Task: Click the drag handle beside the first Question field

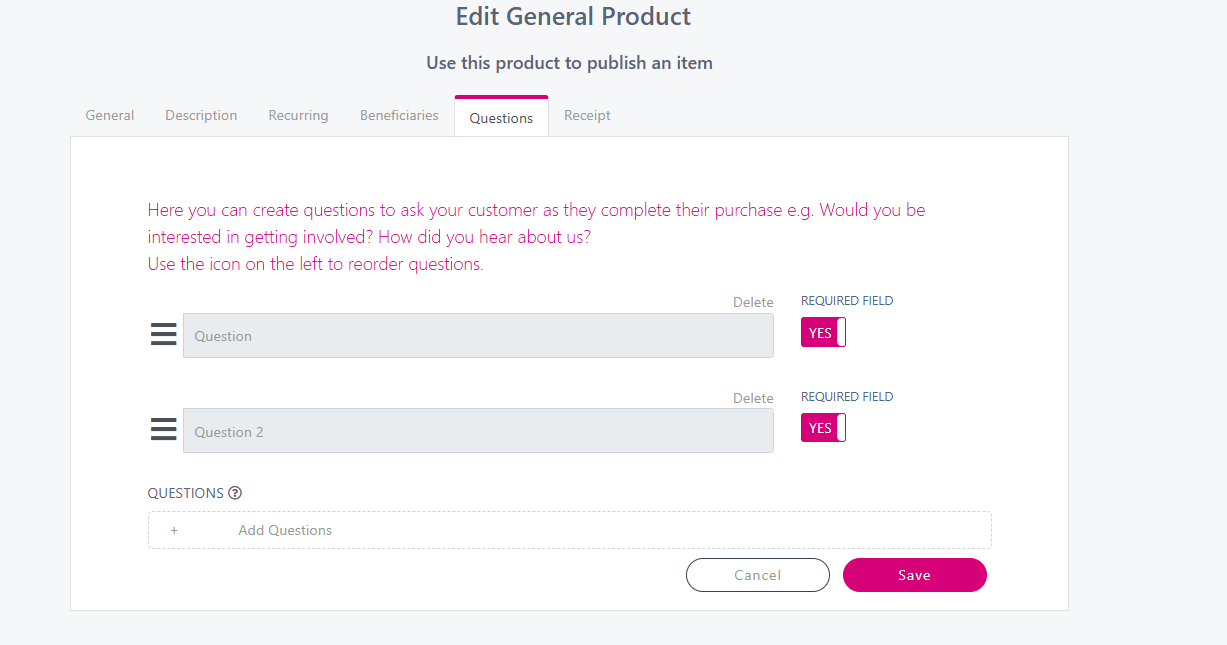Action: [163, 335]
